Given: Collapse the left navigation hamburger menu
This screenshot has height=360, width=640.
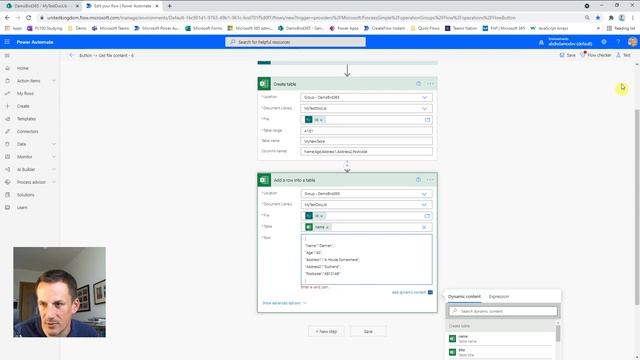Looking at the screenshot, I should point(7,56).
